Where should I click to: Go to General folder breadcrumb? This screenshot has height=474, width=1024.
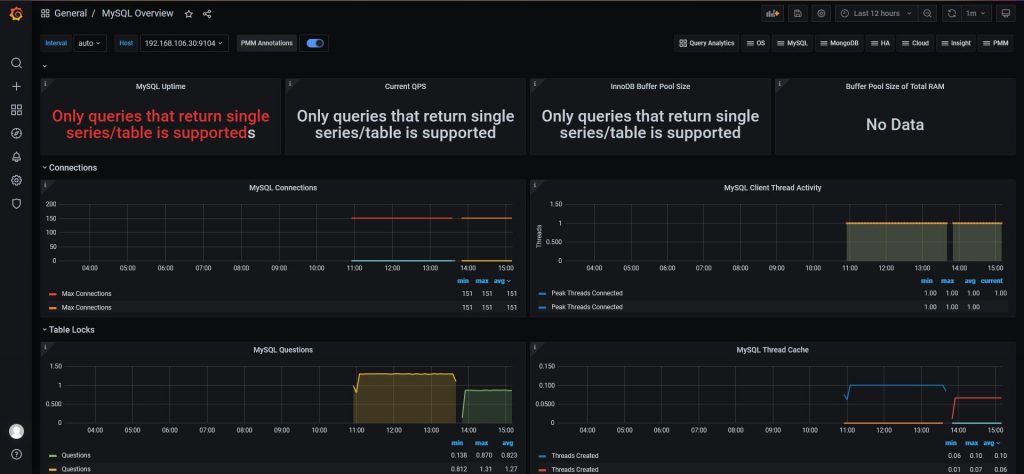pos(70,13)
